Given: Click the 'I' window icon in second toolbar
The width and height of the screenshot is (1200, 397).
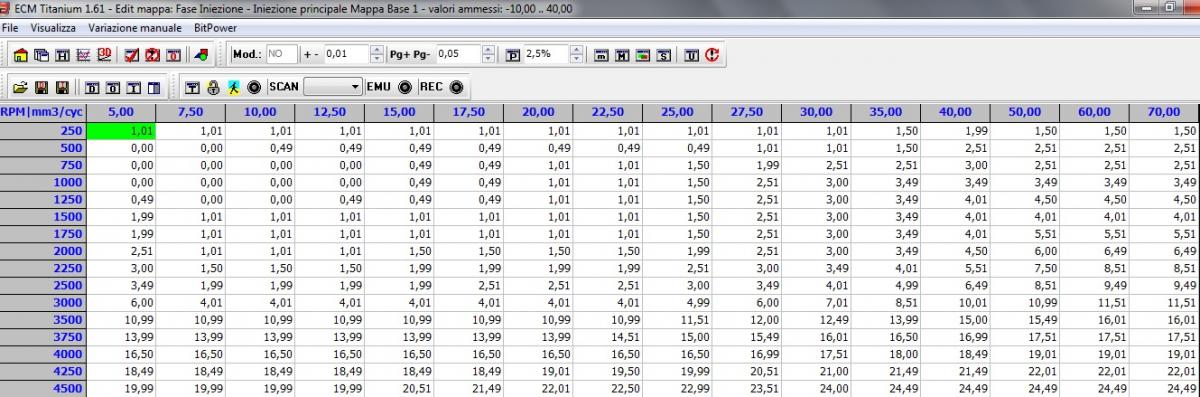Looking at the screenshot, I should coord(134,87).
